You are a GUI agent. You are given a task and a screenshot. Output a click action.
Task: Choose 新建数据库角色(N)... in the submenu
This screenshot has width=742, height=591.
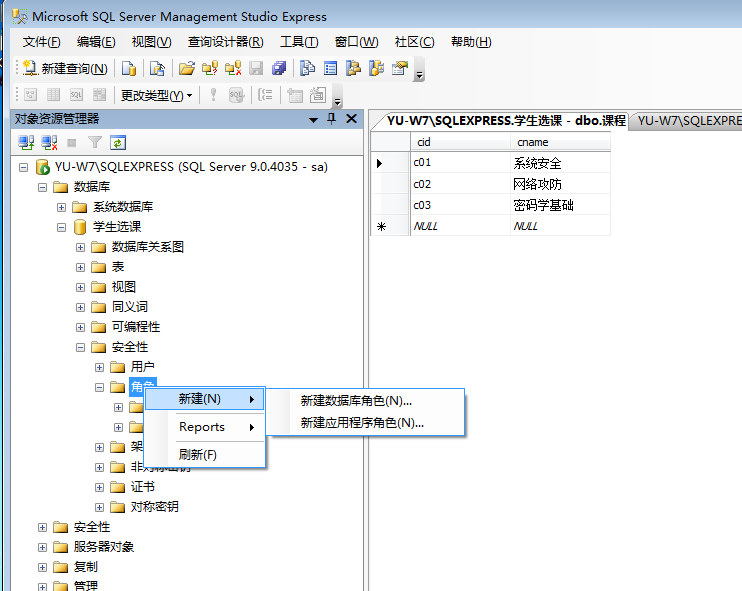(x=365, y=401)
